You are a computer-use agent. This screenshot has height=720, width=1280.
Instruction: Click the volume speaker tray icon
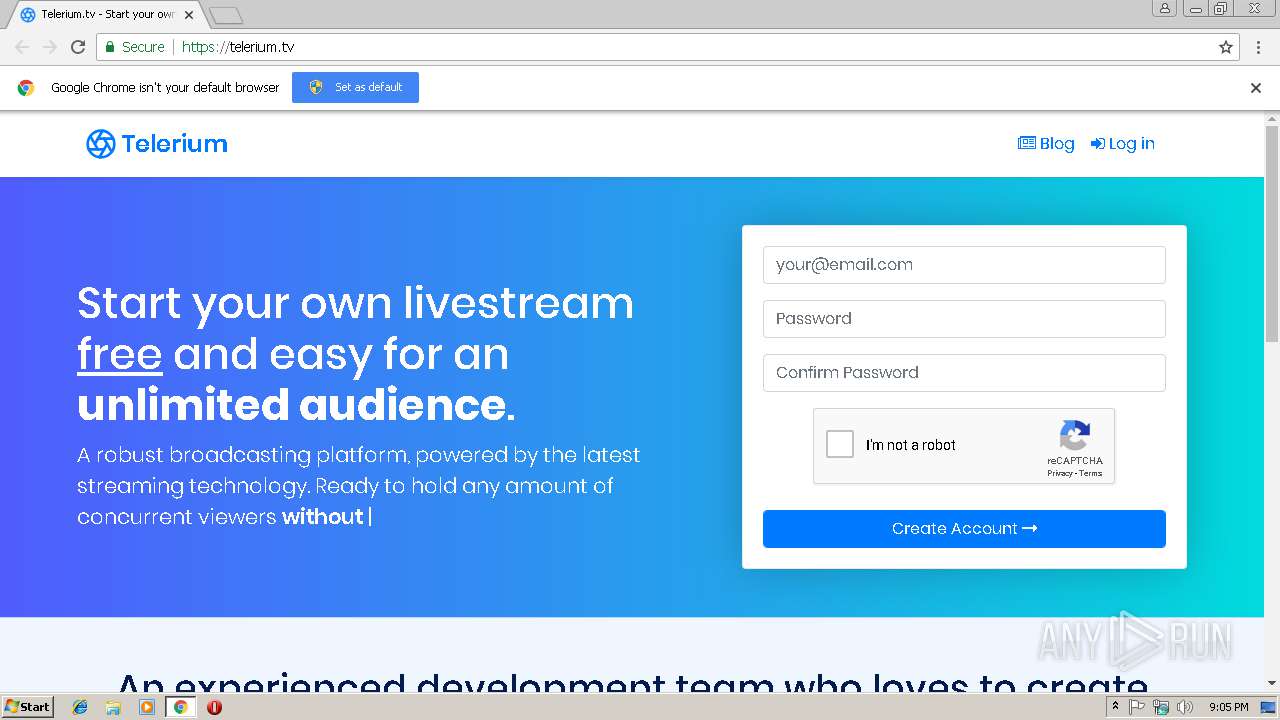[x=1184, y=707]
